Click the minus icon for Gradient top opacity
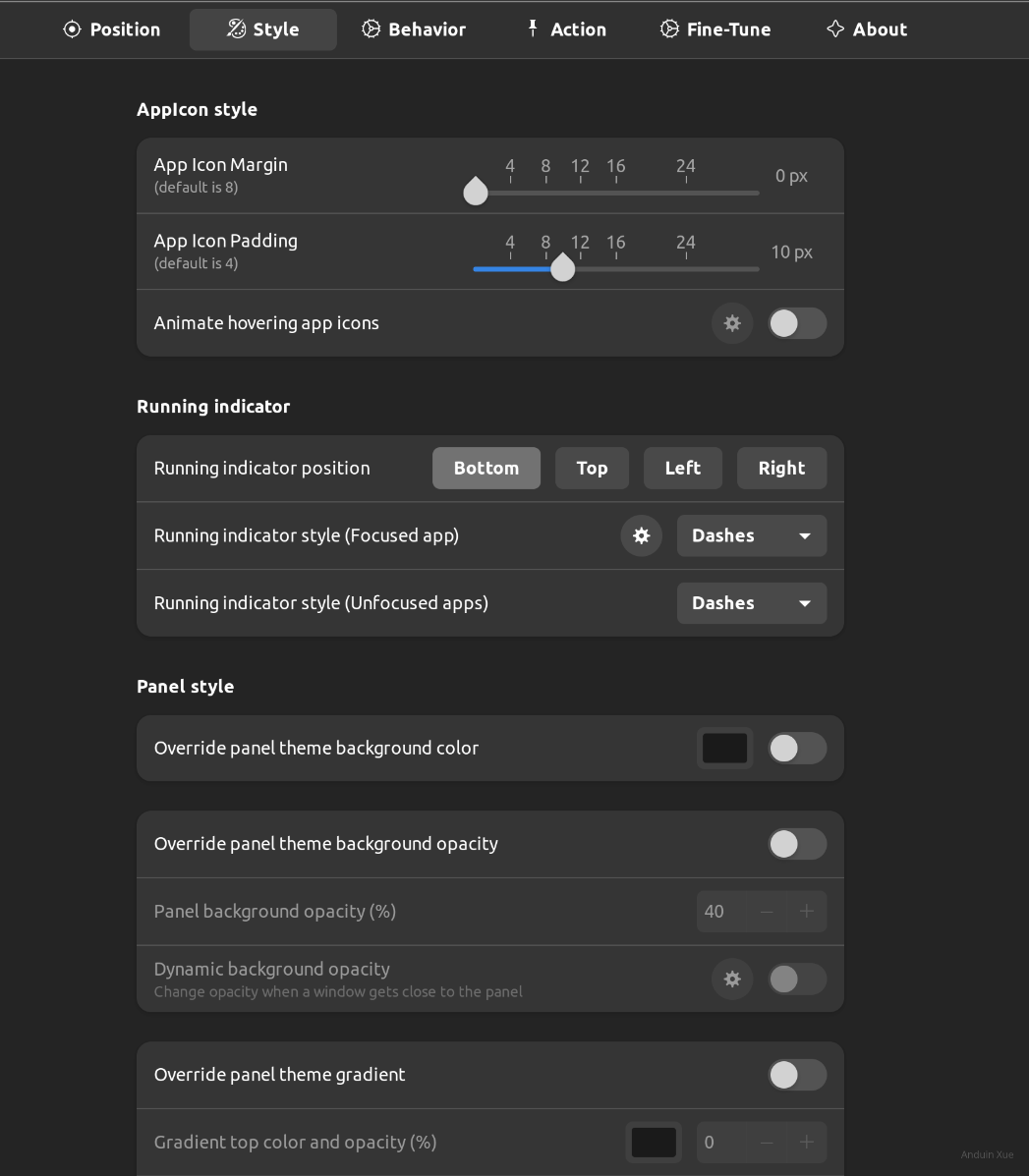Image resolution: width=1029 pixels, height=1176 pixels. (767, 1142)
